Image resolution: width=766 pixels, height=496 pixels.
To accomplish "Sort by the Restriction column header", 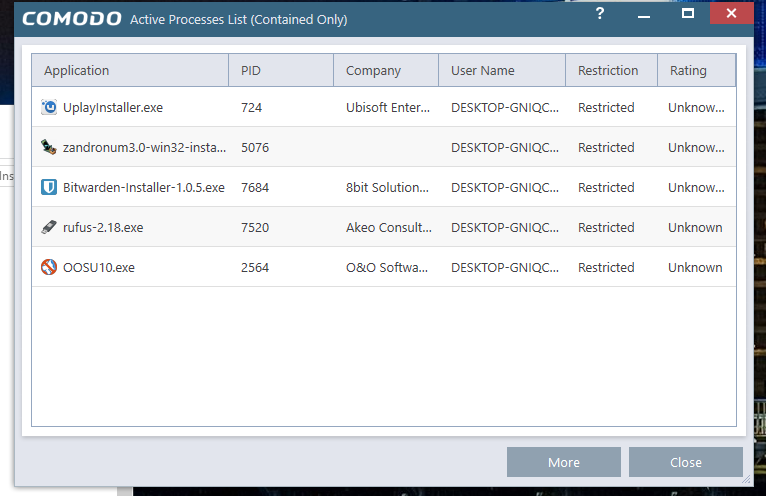I will coord(612,70).
